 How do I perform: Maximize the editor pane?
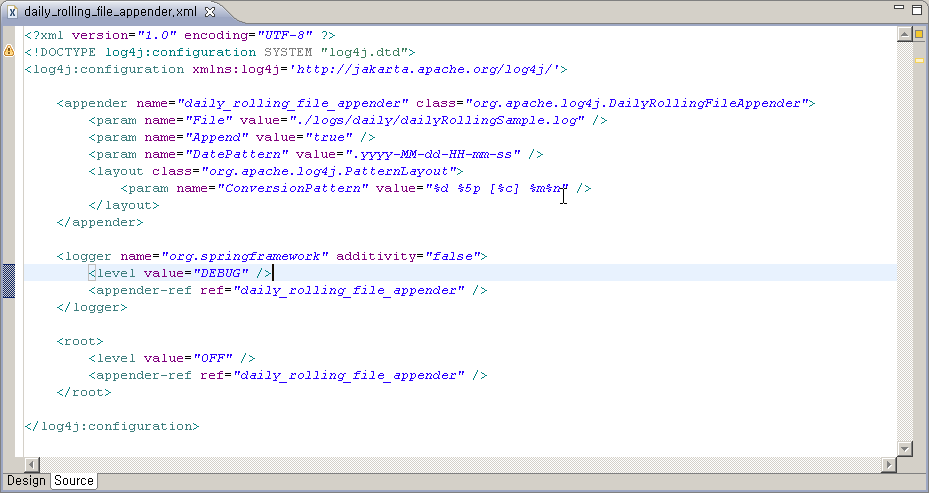coord(916,11)
